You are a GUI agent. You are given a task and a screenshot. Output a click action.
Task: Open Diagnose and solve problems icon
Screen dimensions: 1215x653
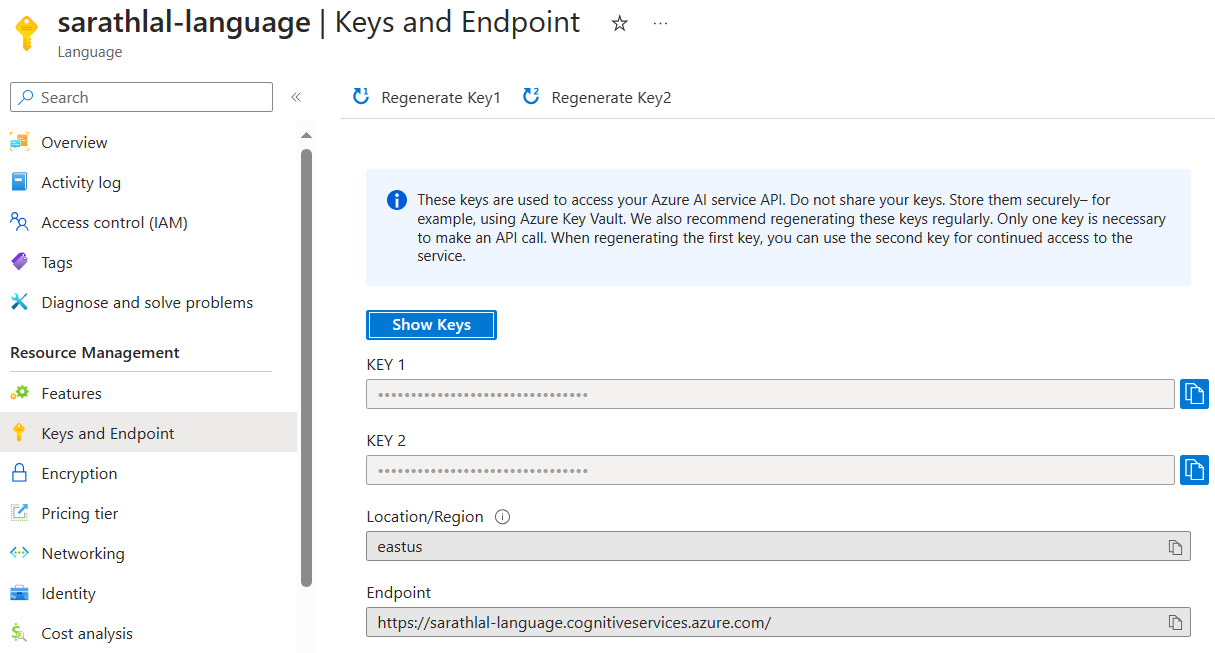click(22, 302)
